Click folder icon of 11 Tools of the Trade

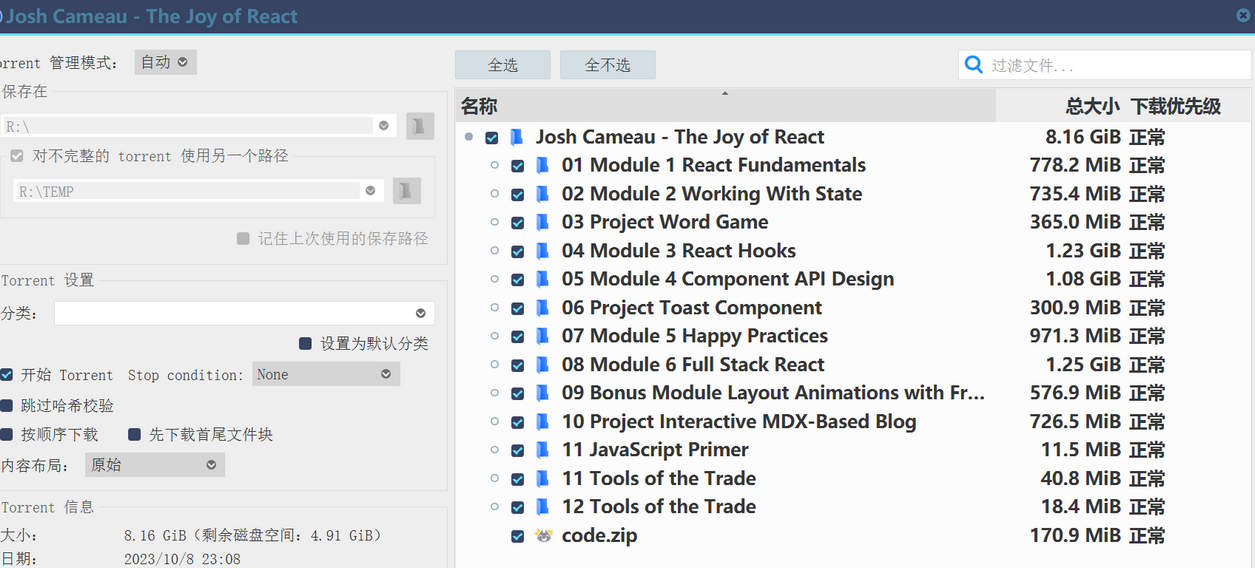pyautogui.click(x=542, y=479)
